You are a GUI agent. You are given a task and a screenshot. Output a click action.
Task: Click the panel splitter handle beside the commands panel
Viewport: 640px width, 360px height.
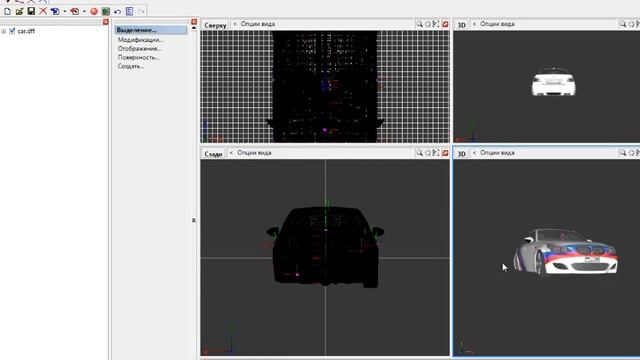point(194,220)
